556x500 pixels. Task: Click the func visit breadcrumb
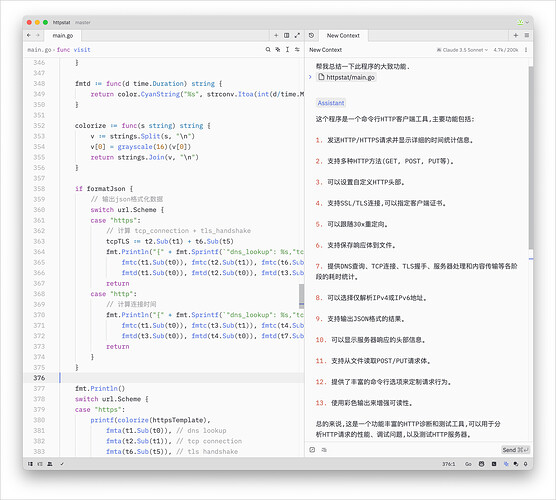pyautogui.click(x=73, y=50)
